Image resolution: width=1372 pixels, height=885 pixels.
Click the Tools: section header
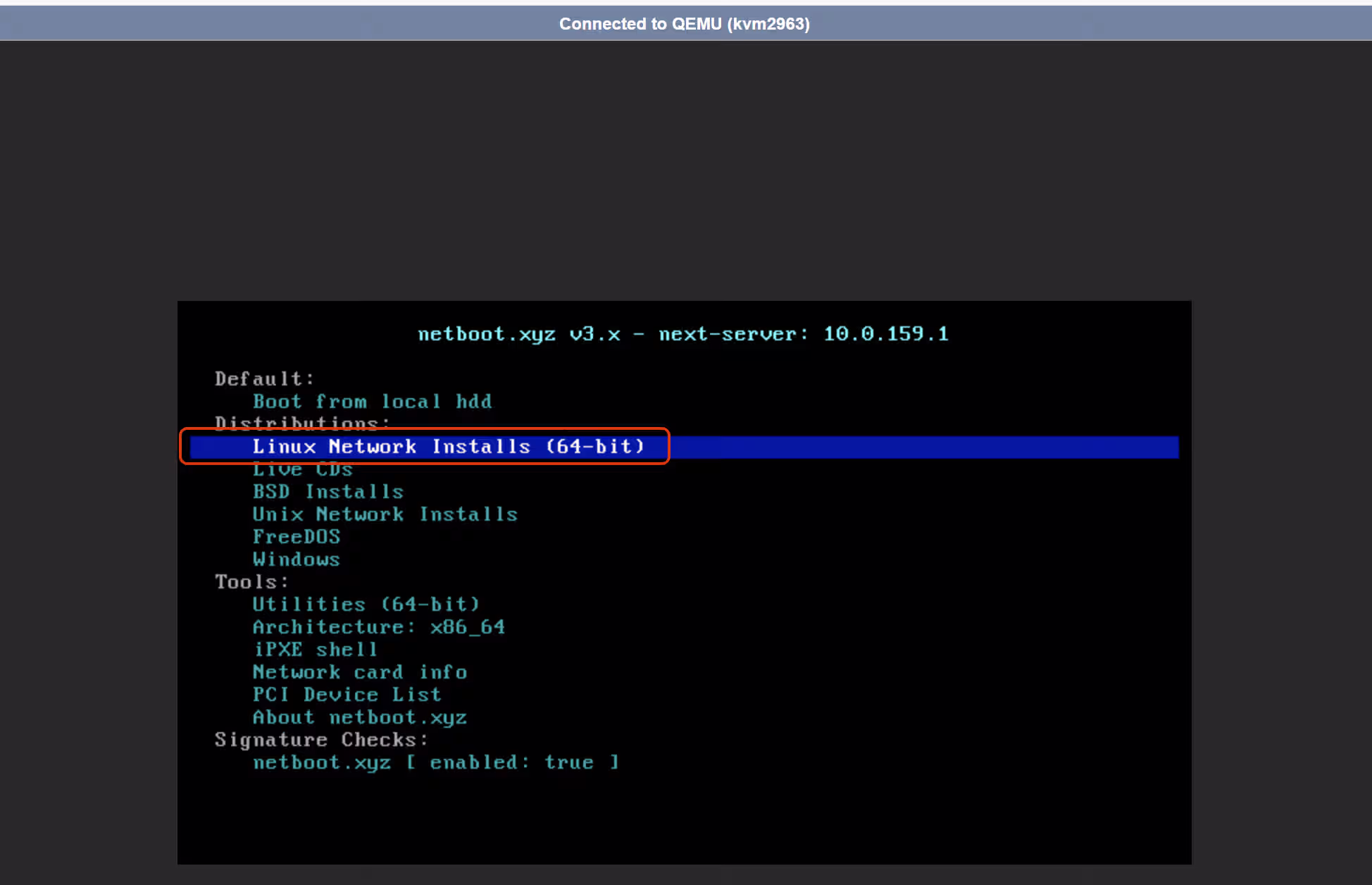[251, 582]
